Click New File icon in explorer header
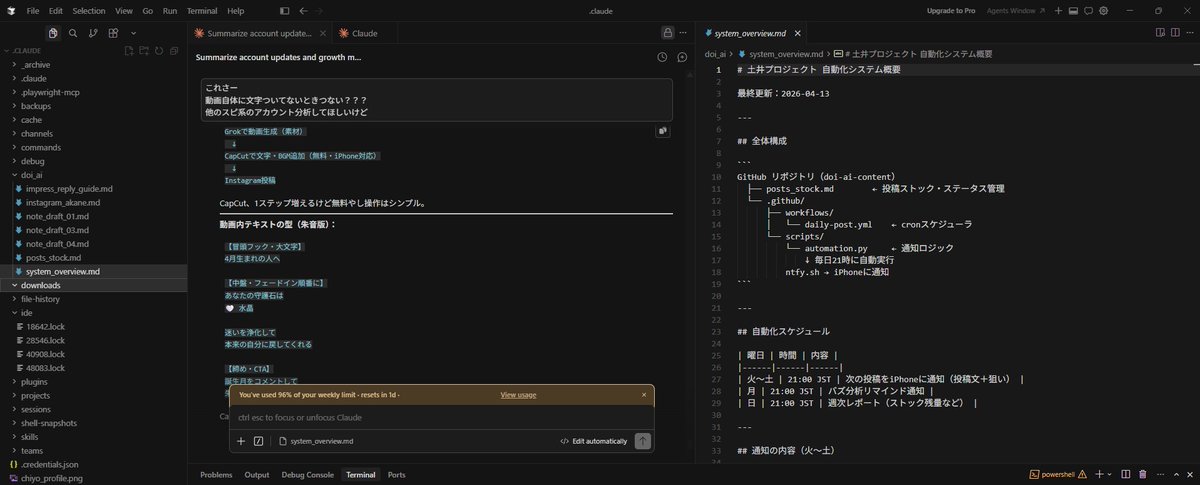The height and width of the screenshot is (485, 1200). point(129,50)
